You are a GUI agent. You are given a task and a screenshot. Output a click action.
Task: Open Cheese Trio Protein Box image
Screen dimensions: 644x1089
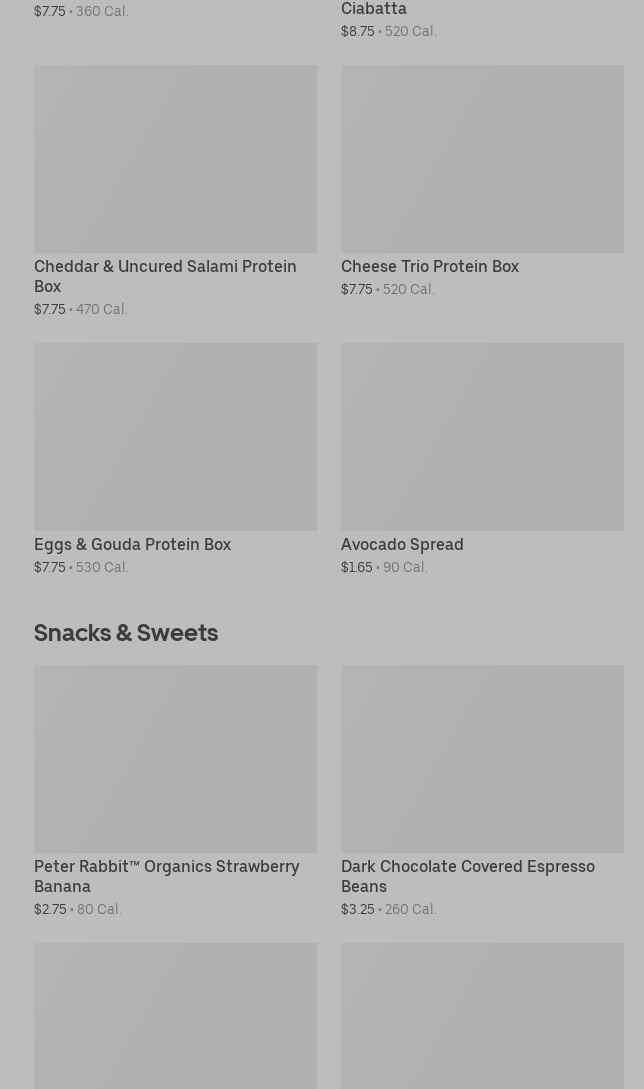click(x=482, y=159)
